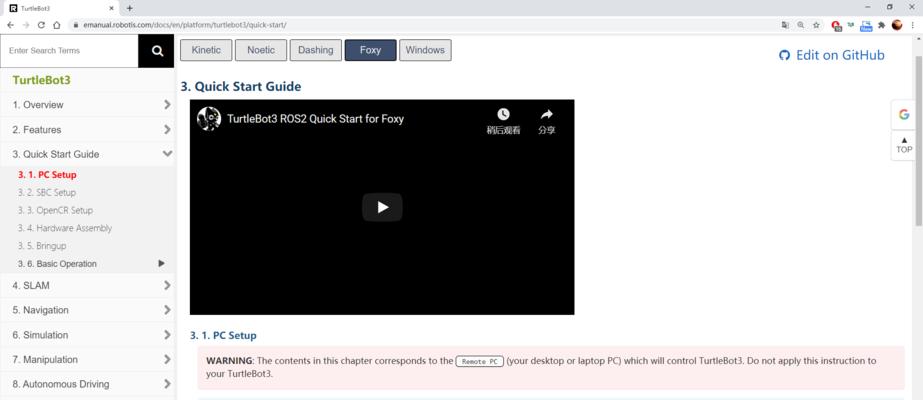Screen dimensions: 923x400
Task: Click the zoom magnifier icon in address bar
Action: (801, 25)
